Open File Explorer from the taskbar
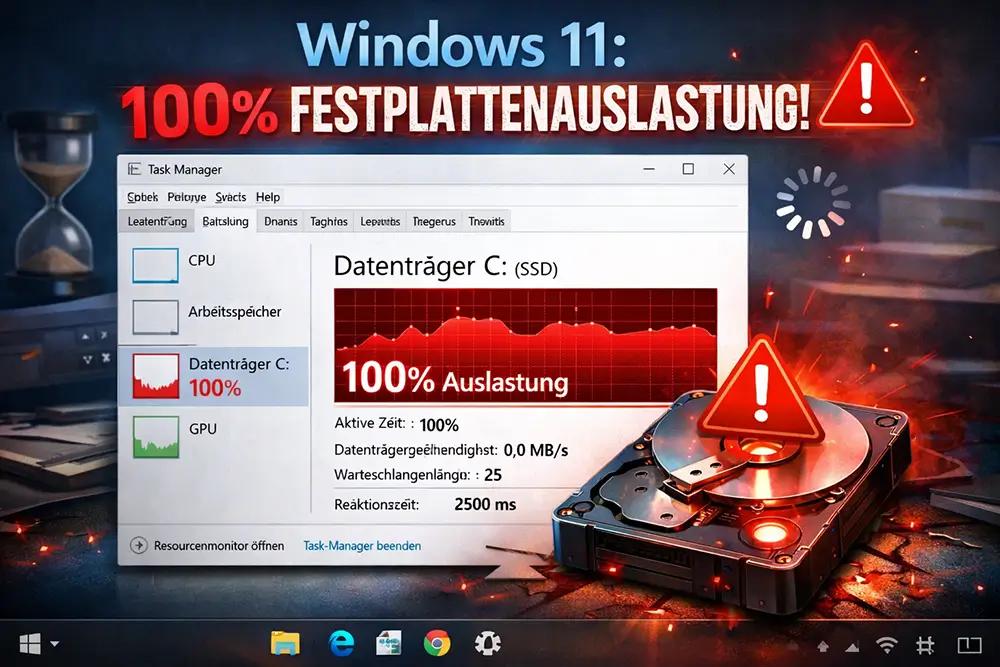Viewport: 1000px width, 667px height. point(286,643)
